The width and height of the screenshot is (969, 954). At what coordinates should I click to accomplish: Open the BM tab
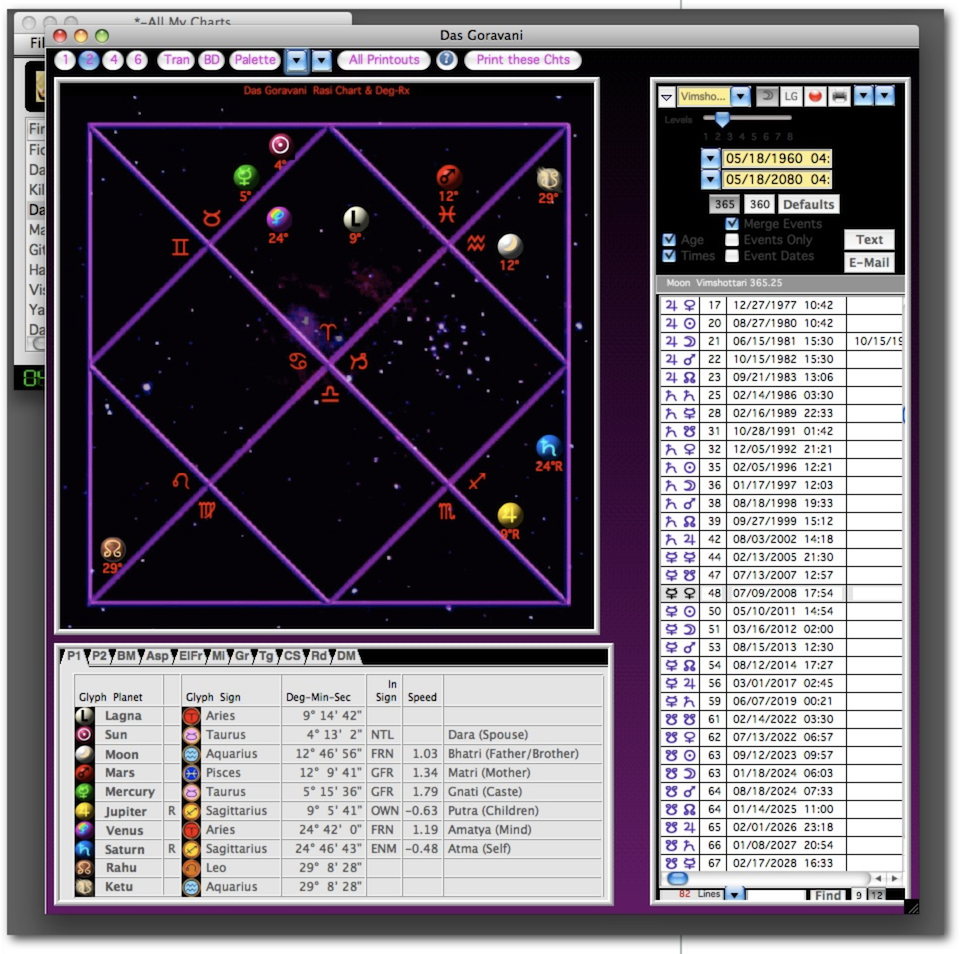pos(126,656)
